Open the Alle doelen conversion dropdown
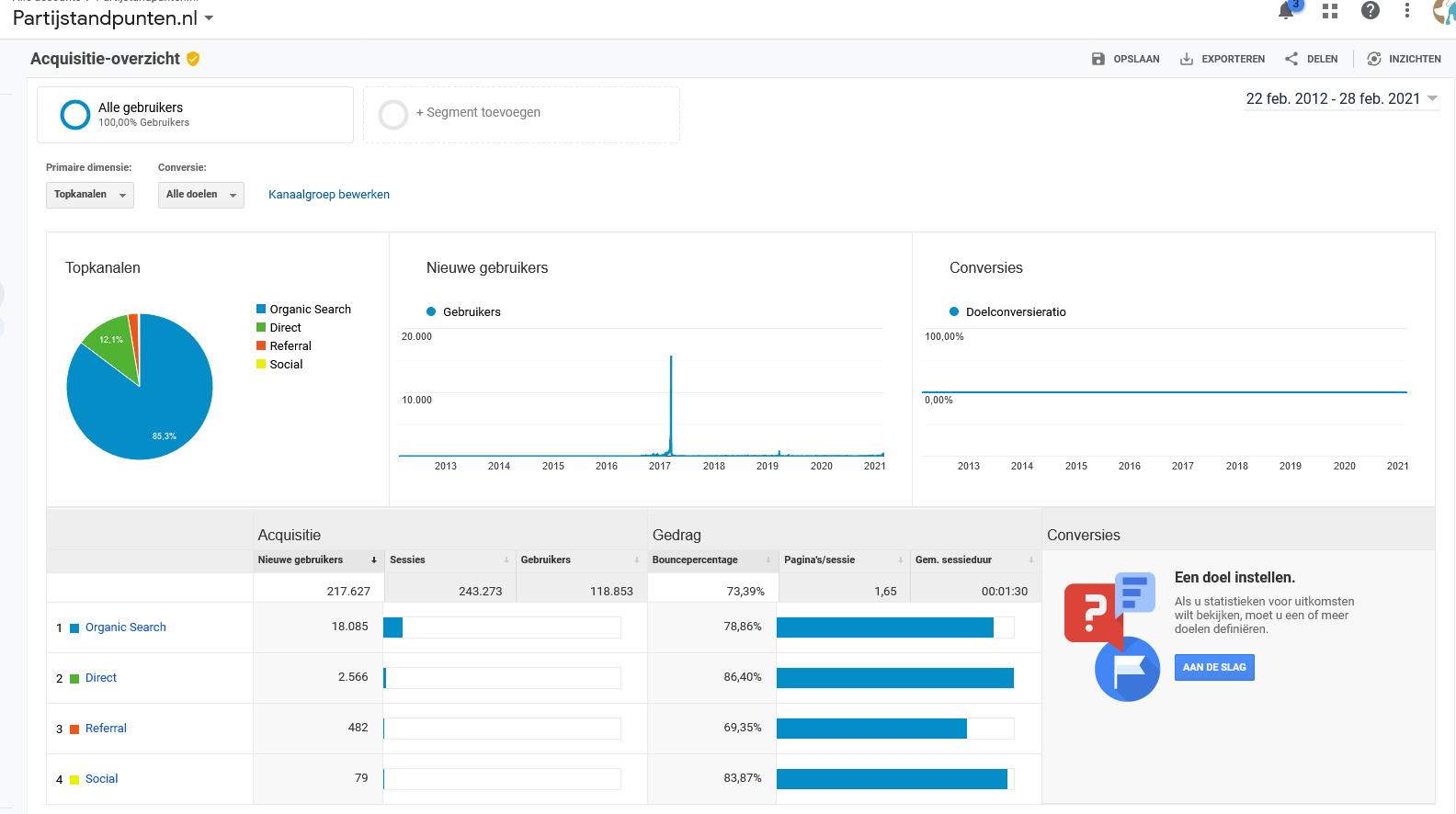Screen dimensions: 1456x814 (x=201, y=195)
